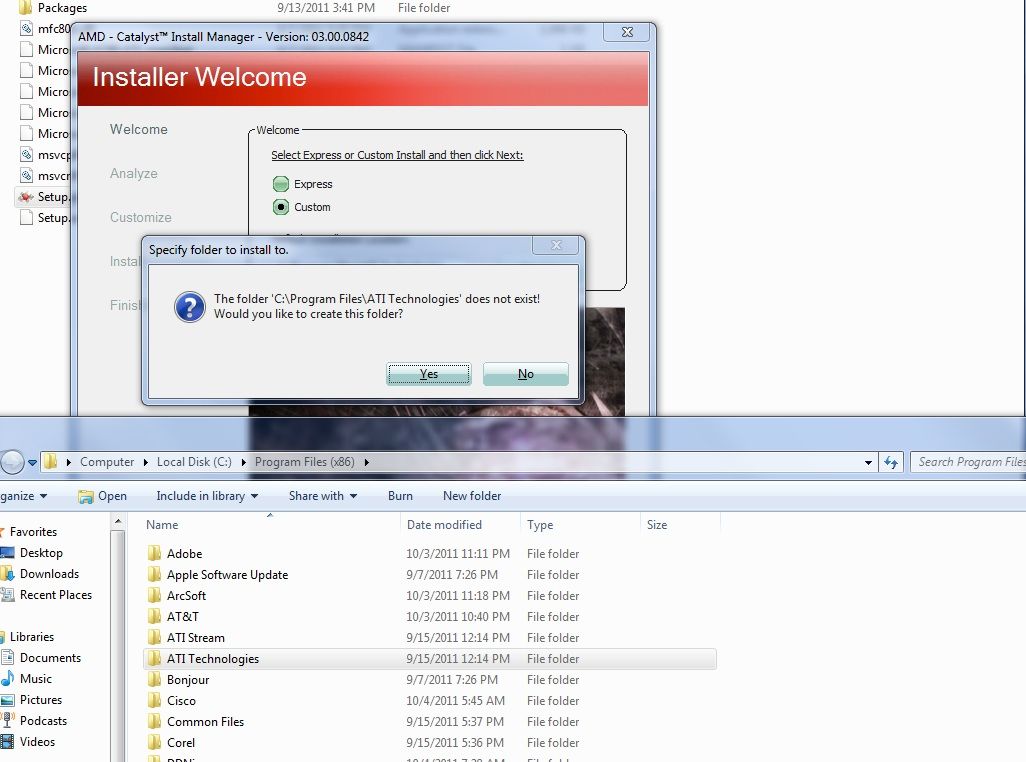Image resolution: width=1026 pixels, height=762 pixels.
Task: Click the Documents library icon
Action: pos(7,657)
